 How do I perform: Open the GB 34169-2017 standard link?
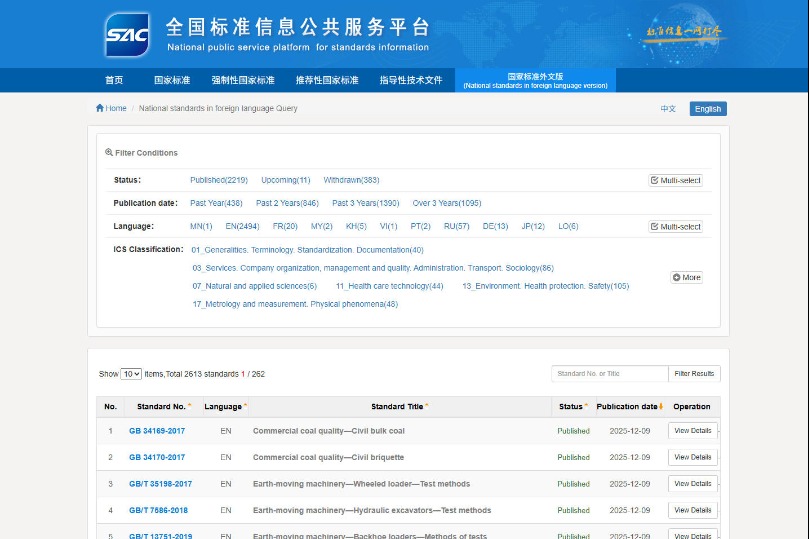click(157, 431)
